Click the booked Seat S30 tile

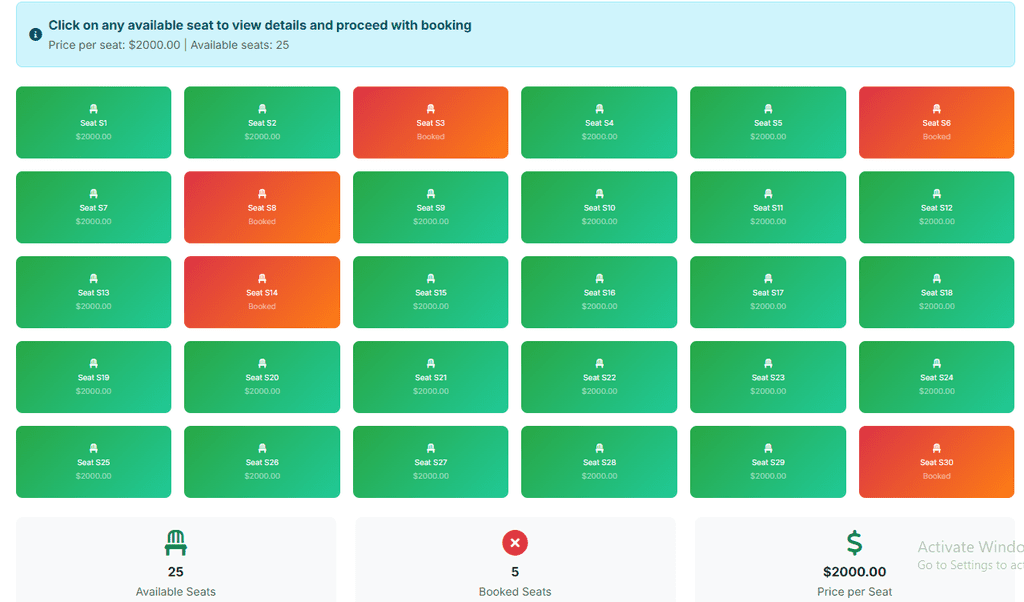936,463
